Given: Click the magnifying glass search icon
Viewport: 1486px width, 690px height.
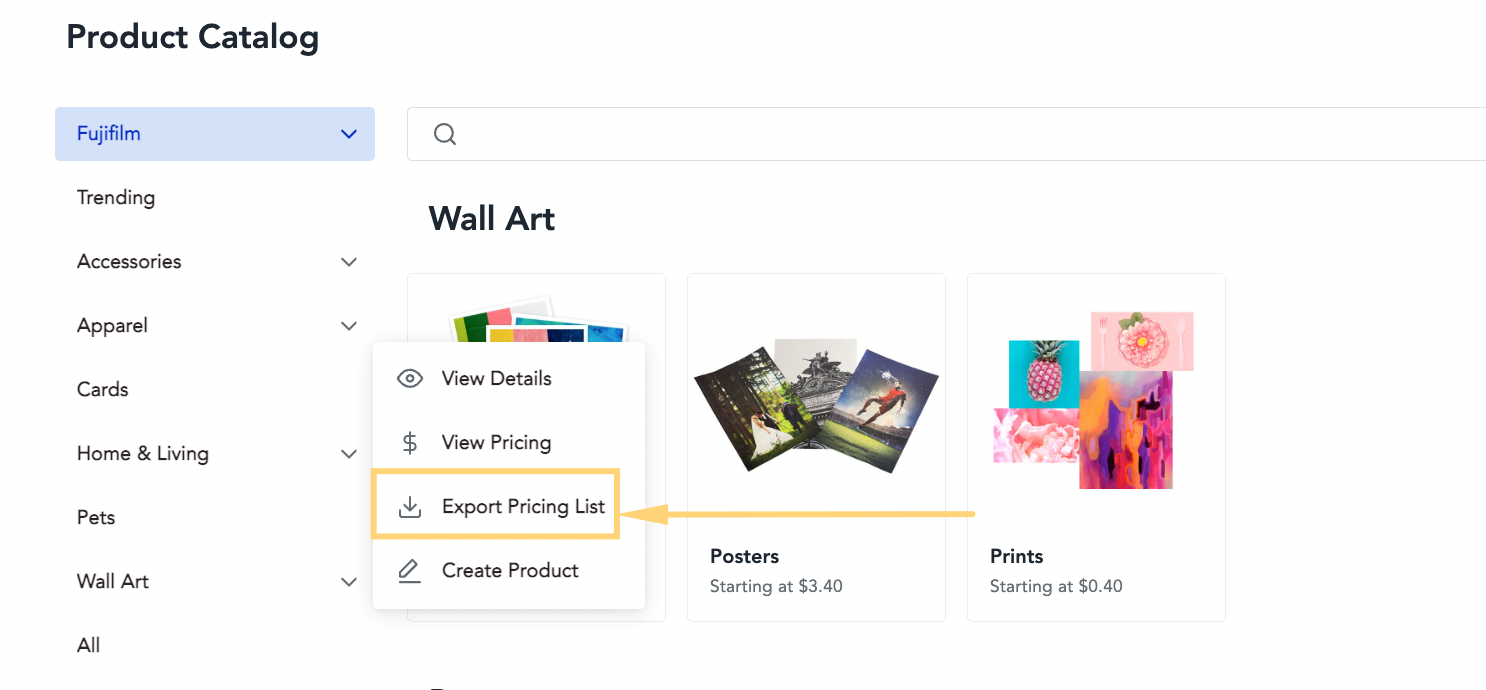Looking at the screenshot, I should click(x=445, y=134).
